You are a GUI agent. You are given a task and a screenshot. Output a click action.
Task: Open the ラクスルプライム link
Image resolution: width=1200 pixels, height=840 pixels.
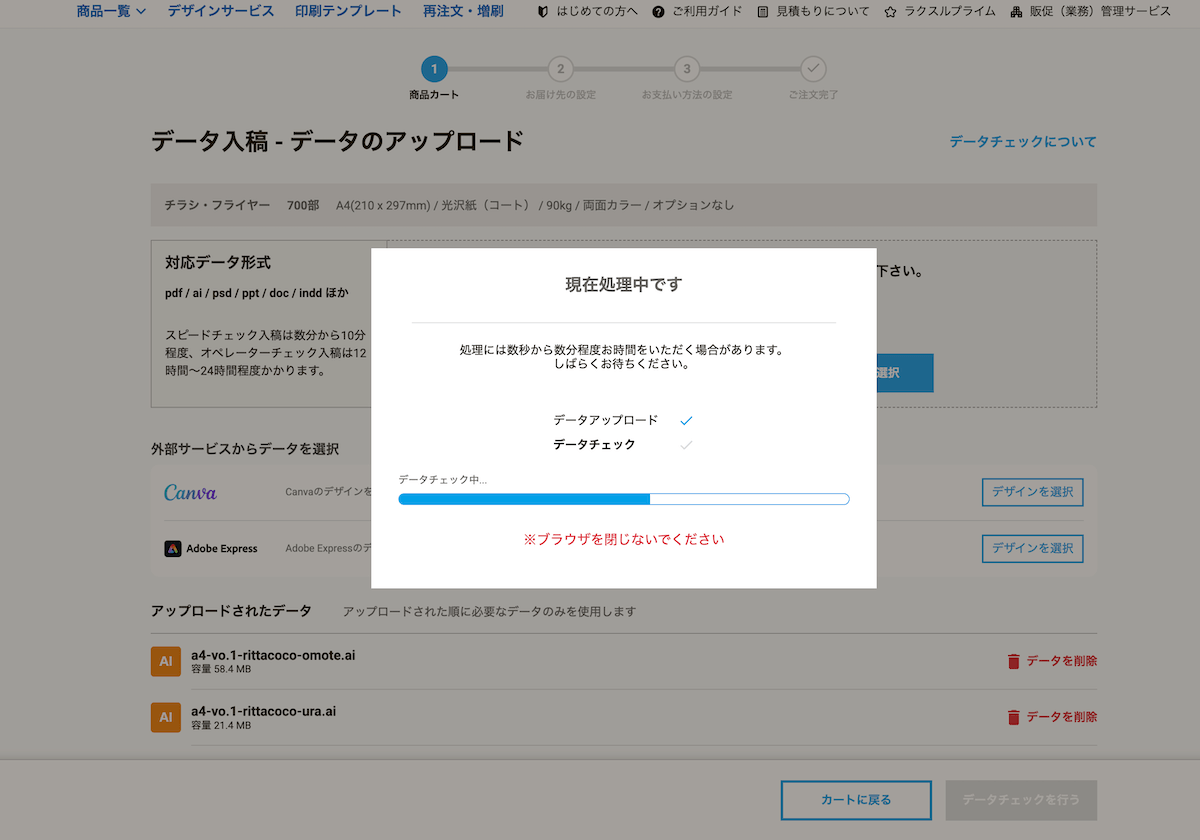(949, 12)
